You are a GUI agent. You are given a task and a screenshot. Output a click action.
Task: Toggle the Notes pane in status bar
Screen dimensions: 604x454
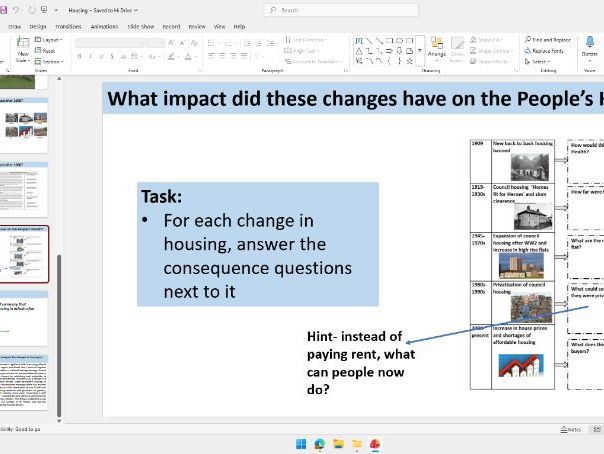[571, 429]
